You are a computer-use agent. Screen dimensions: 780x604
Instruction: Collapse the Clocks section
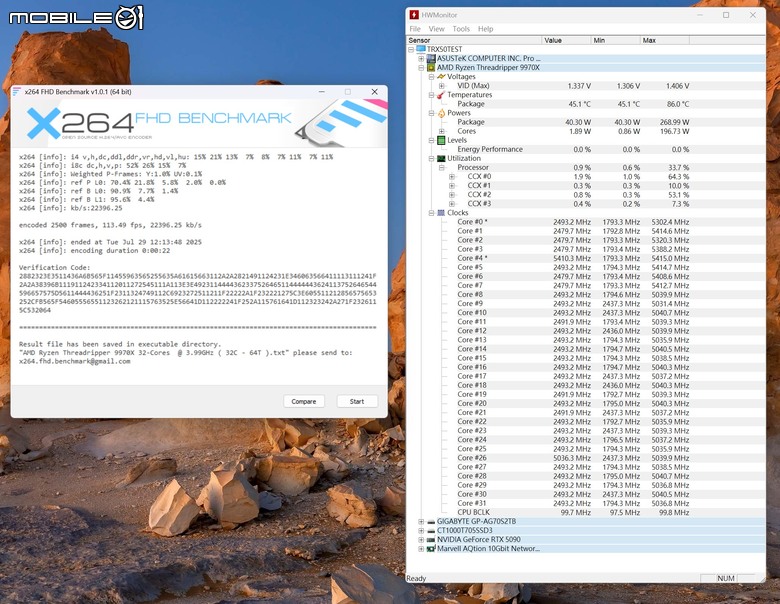click(x=431, y=213)
